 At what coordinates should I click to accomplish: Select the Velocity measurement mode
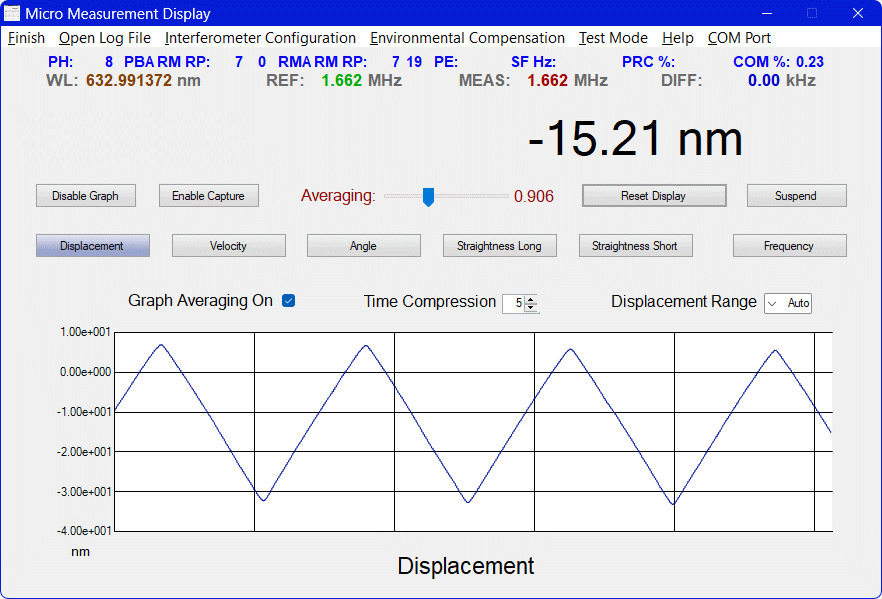coord(228,246)
